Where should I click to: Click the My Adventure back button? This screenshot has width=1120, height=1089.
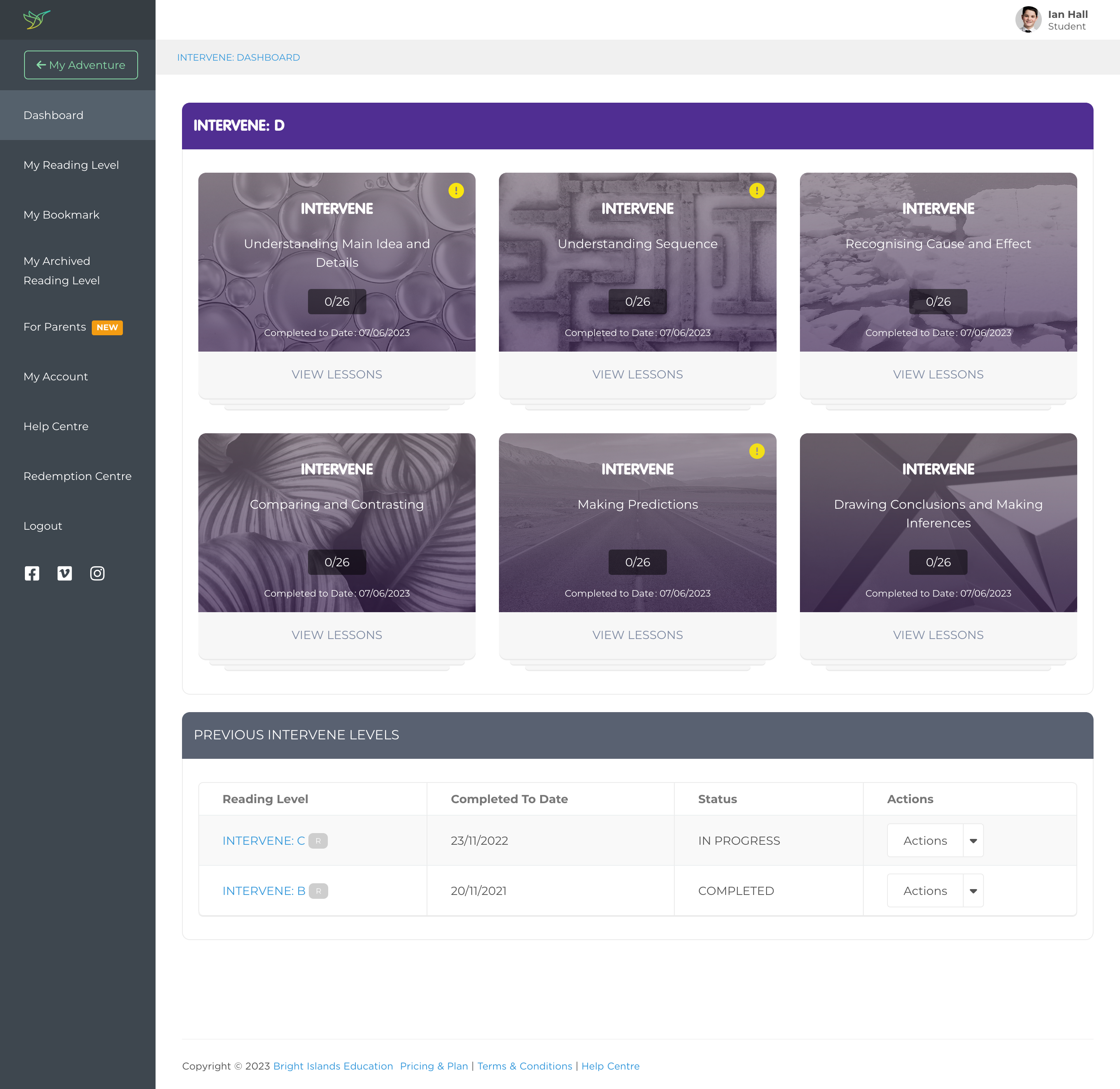(80, 65)
